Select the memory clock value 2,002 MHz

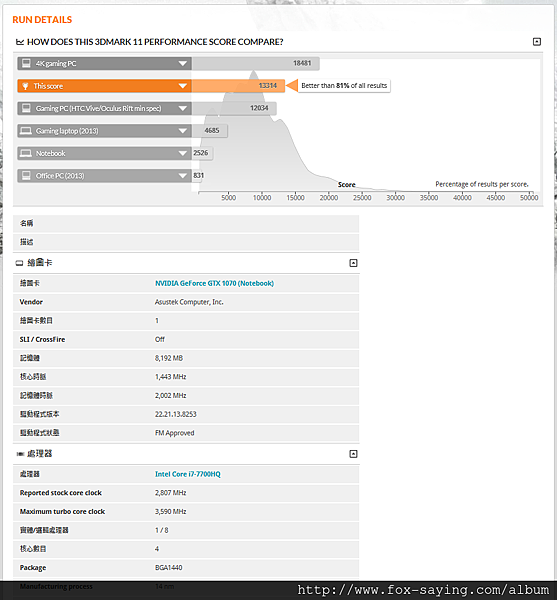pyautogui.click(x=170, y=396)
